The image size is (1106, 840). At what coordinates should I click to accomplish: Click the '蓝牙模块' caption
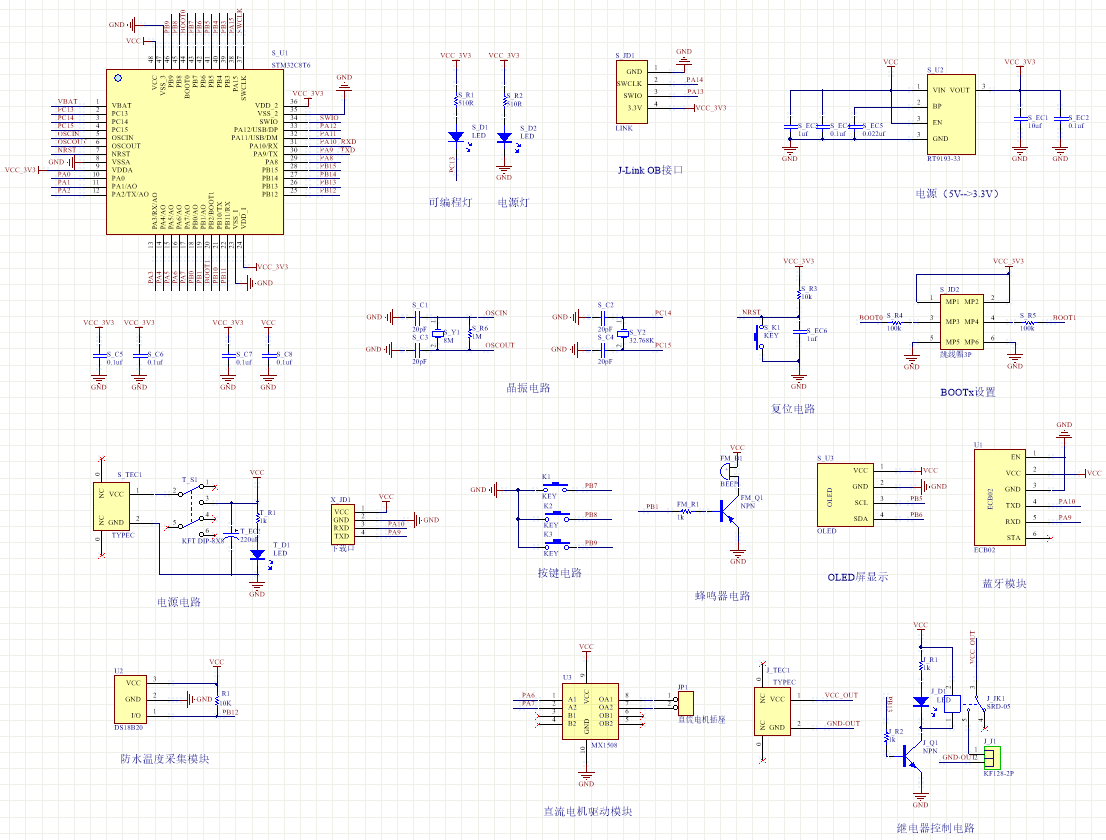[1004, 584]
